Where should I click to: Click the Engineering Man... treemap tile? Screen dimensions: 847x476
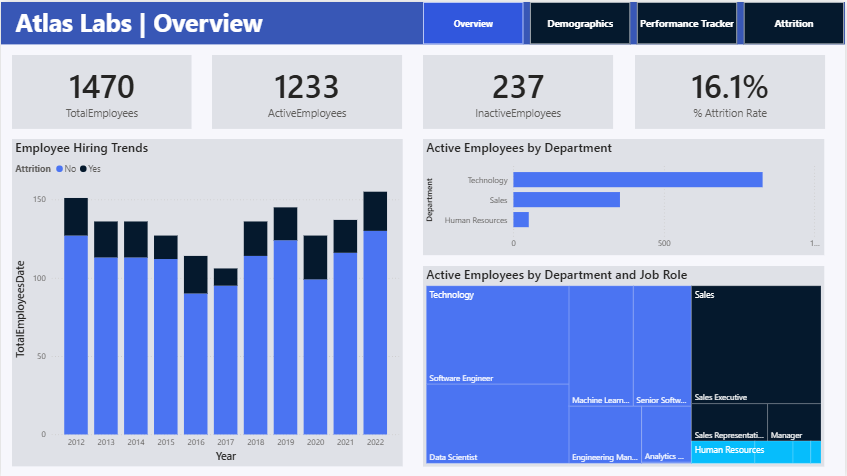(x=605, y=435)
